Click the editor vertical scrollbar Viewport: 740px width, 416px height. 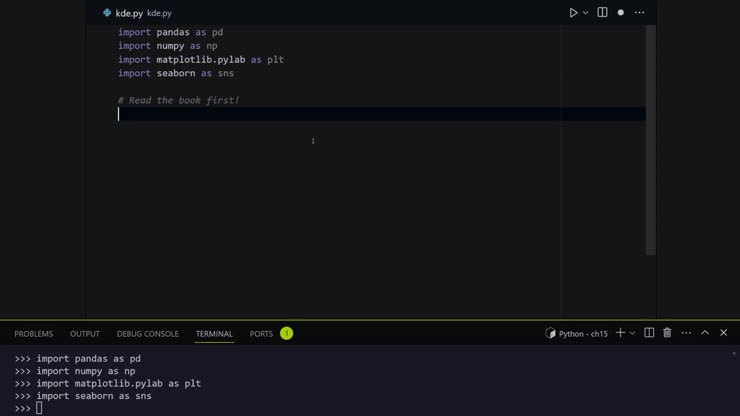click(650, 140)
